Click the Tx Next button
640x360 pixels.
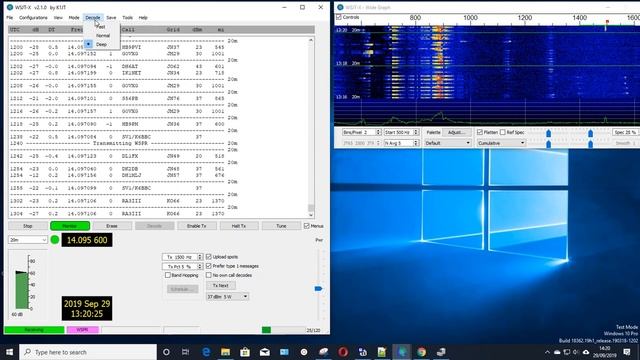[220, 286]
